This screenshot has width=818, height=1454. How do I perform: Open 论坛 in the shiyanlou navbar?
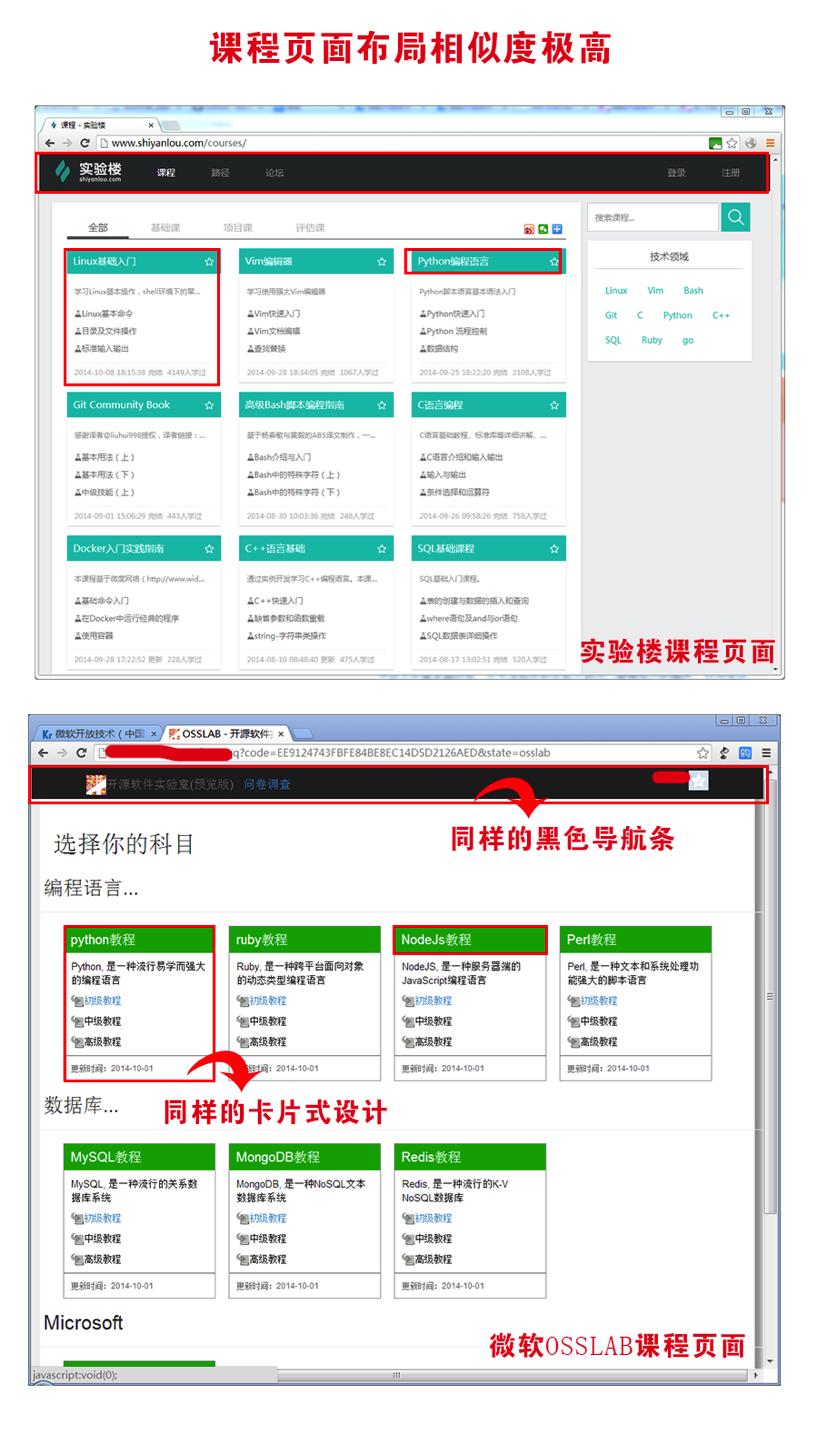(274, 173)
